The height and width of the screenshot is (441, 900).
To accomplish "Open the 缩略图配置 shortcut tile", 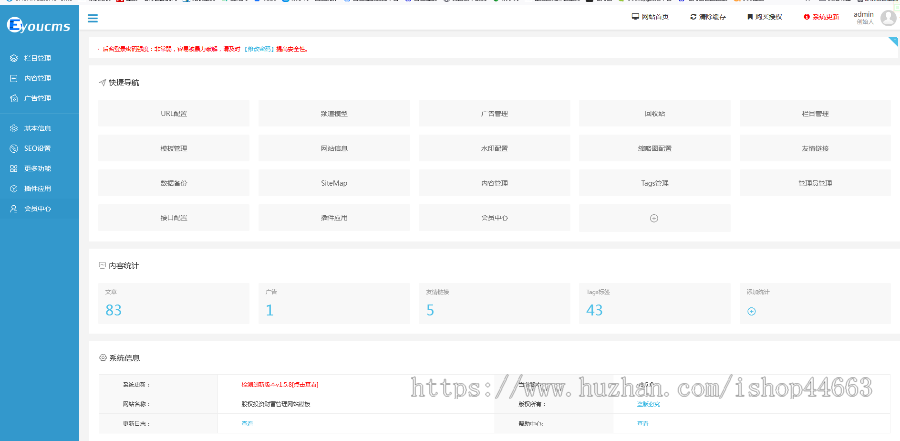I will (655, 148).
